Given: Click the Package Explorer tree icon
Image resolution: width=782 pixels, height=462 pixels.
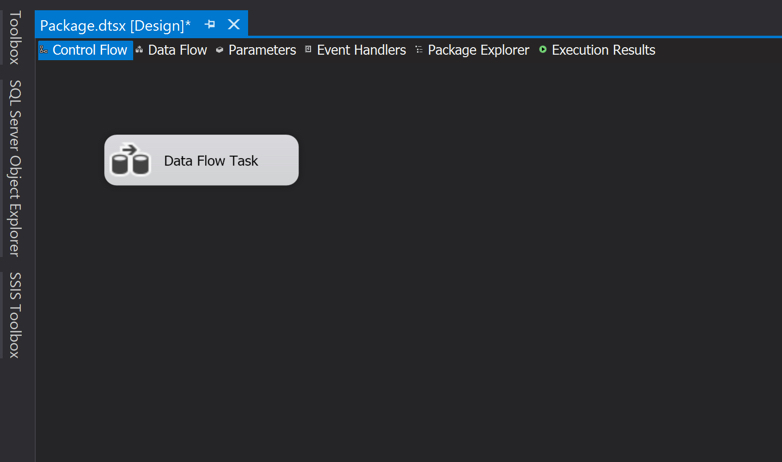Looking at the screenshot, I should tap(419, 50).
